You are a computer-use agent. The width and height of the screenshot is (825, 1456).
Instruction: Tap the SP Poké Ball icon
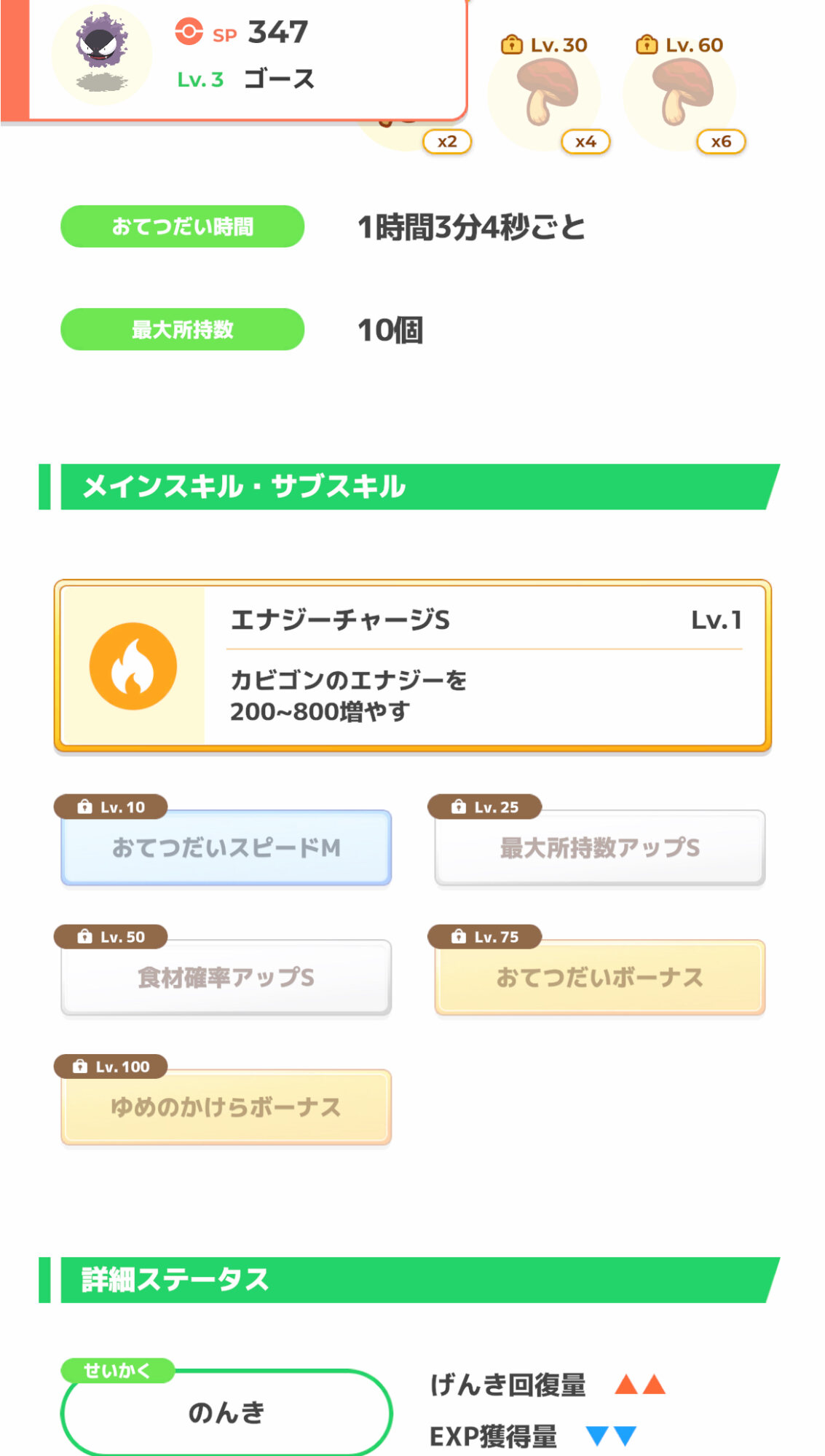[x=189, y=32]
